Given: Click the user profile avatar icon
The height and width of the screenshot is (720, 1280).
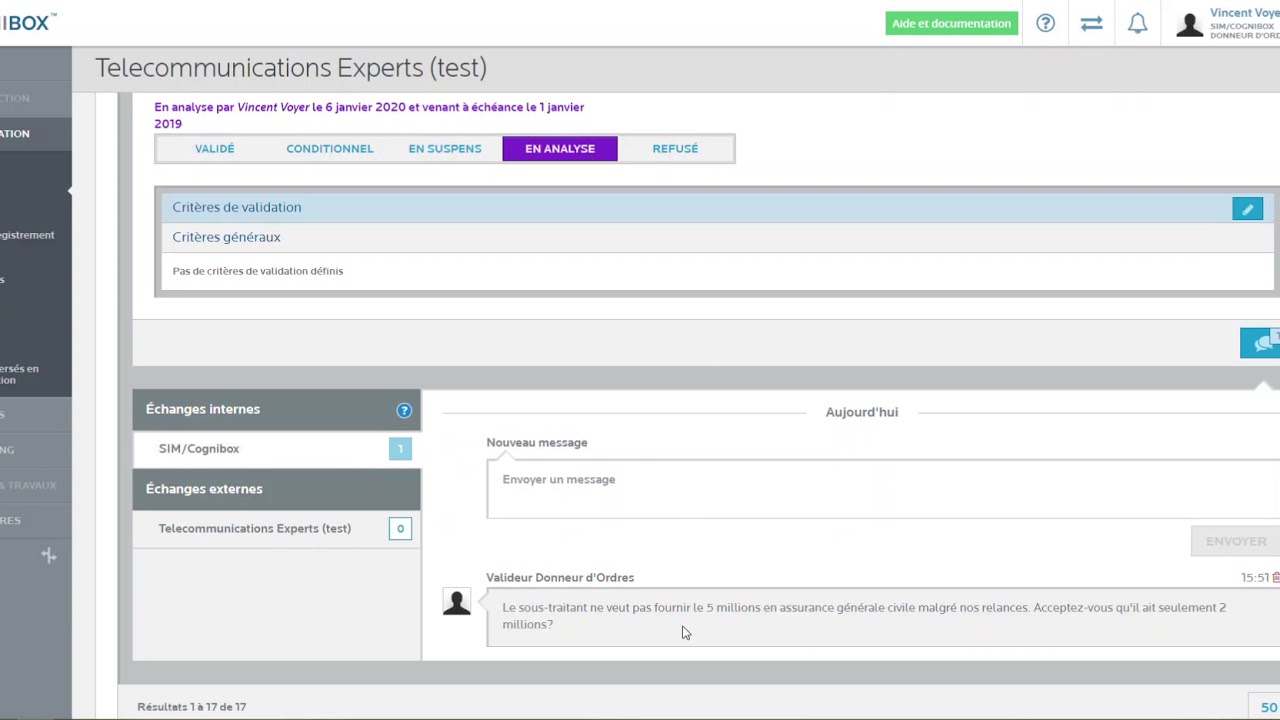Looking at the screenshot, I should (x=1189, y=24).
